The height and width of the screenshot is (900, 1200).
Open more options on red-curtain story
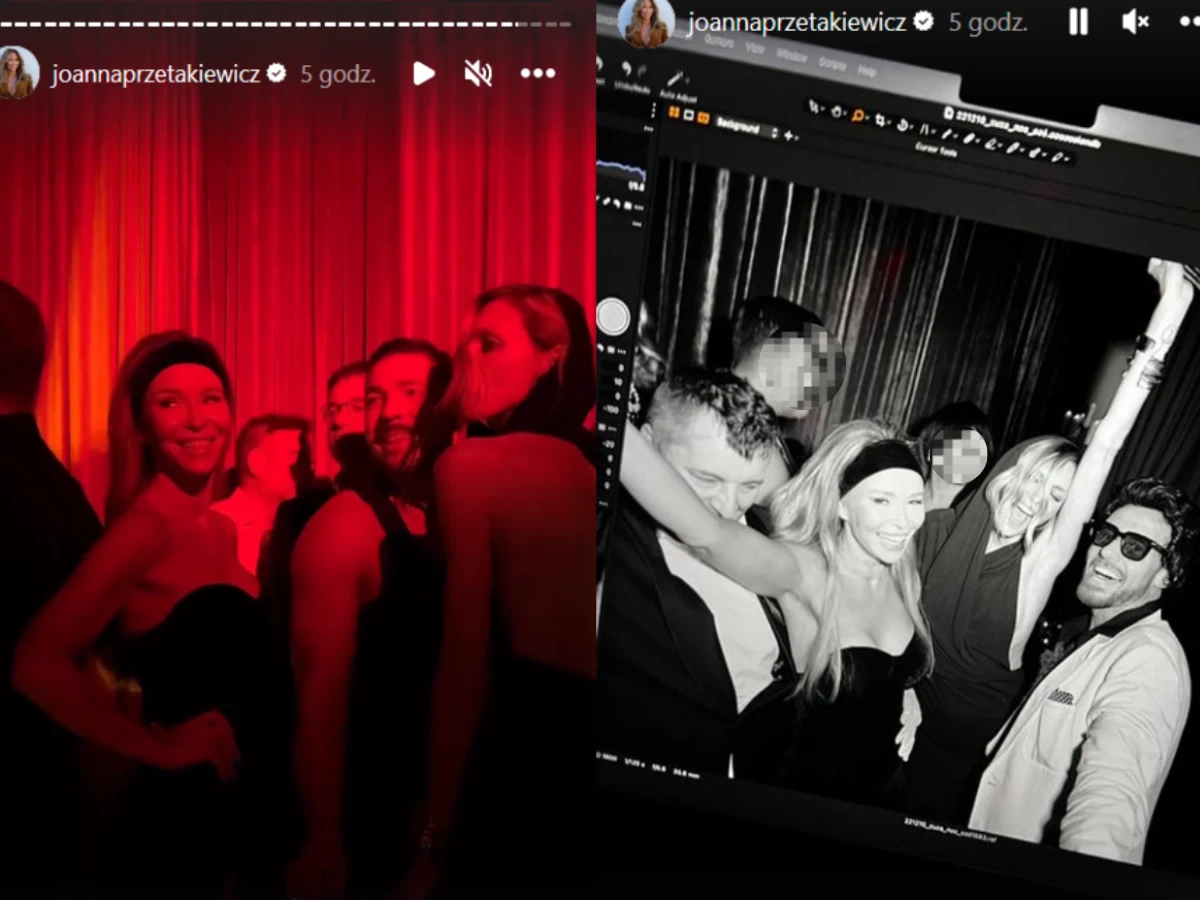tap(537, 73)
